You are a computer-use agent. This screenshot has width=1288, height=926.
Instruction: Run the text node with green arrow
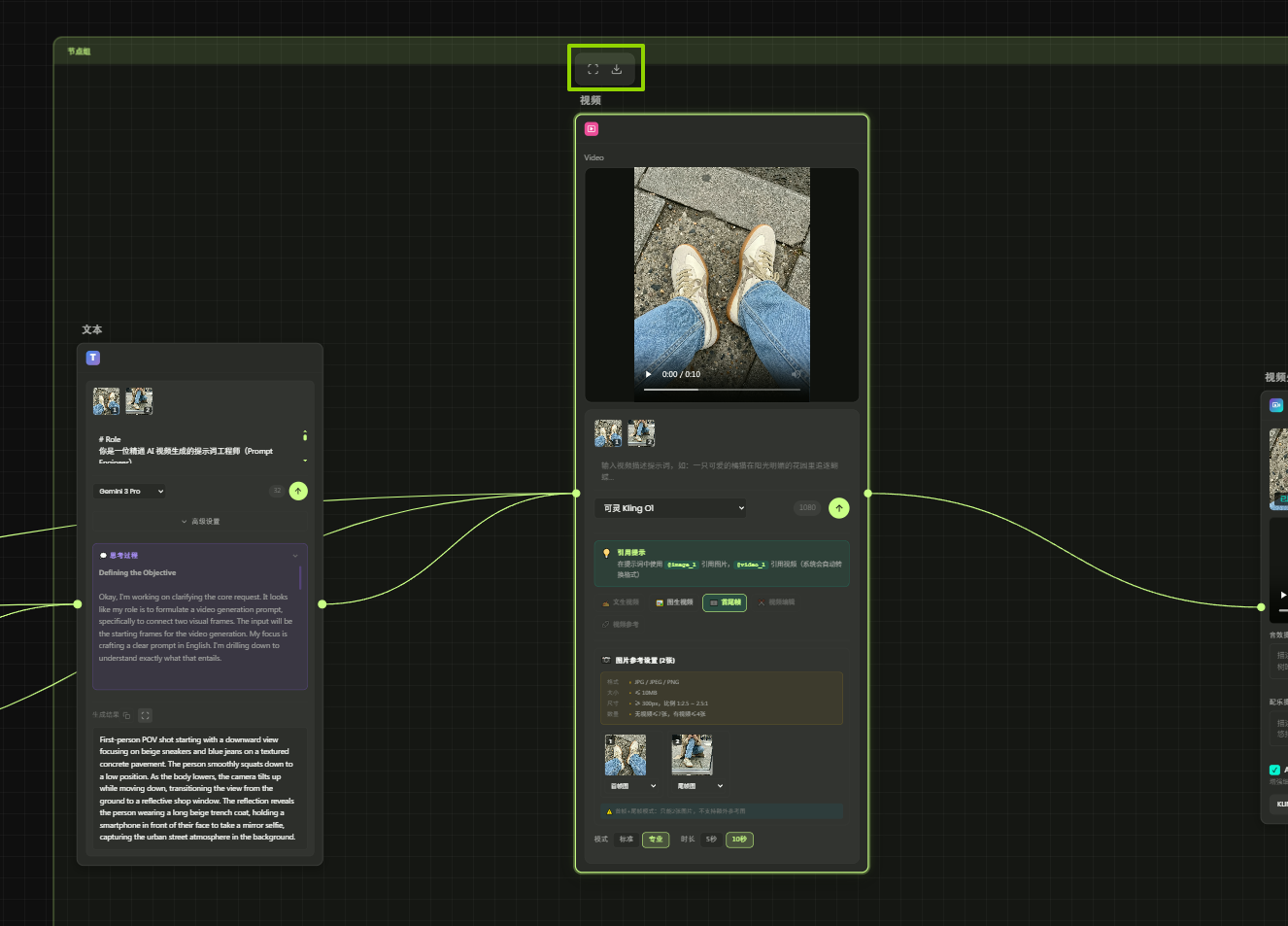(298, 491)
